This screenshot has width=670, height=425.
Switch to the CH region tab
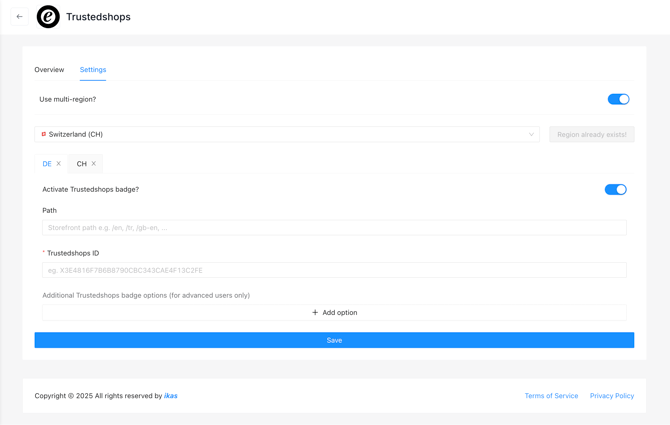point(82,164)
